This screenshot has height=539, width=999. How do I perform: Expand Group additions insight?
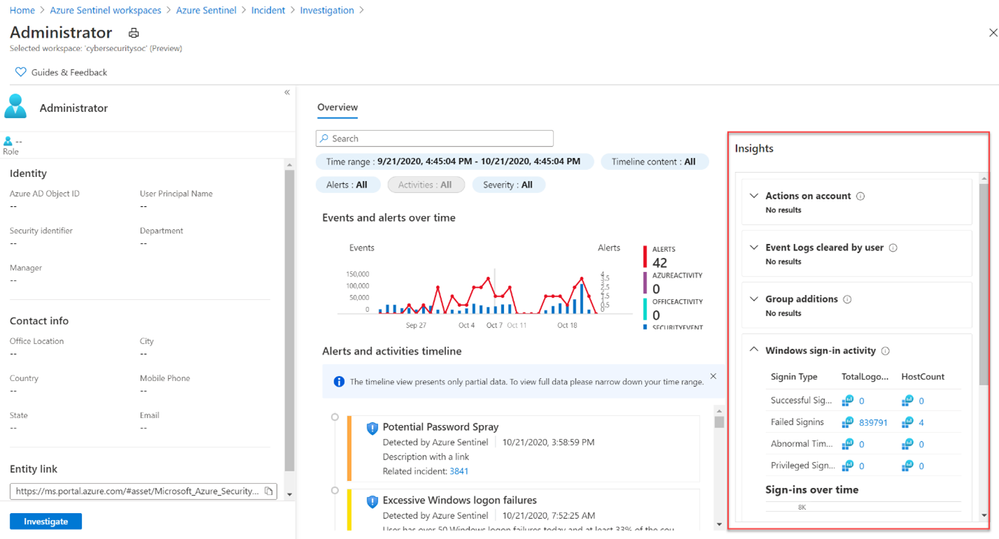point(754,299)
